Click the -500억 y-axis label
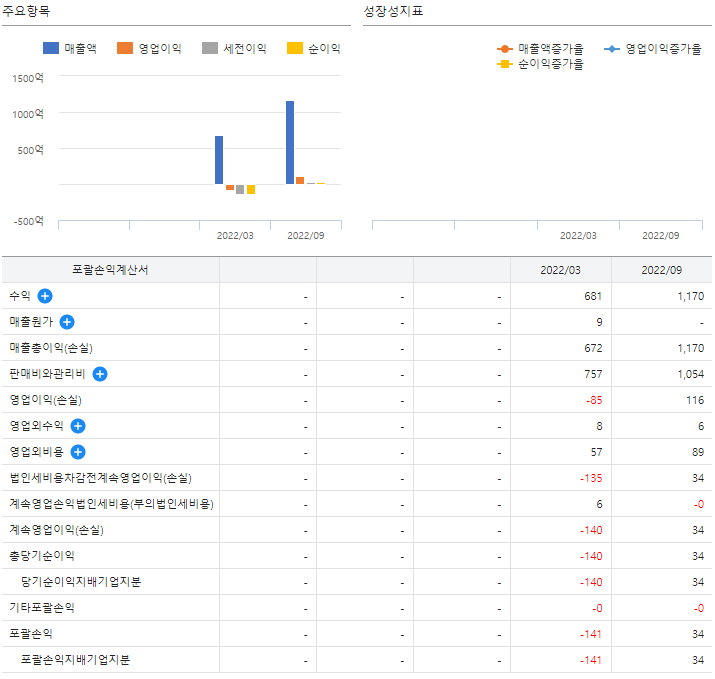 tap(29, 221)
